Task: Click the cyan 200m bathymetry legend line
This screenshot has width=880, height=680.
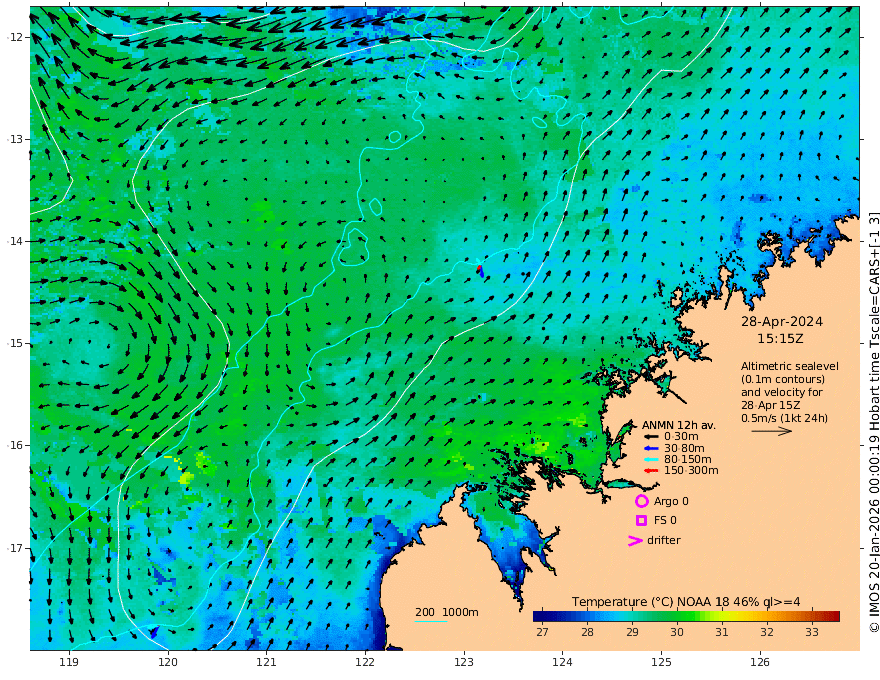Action: coord(431,621)
